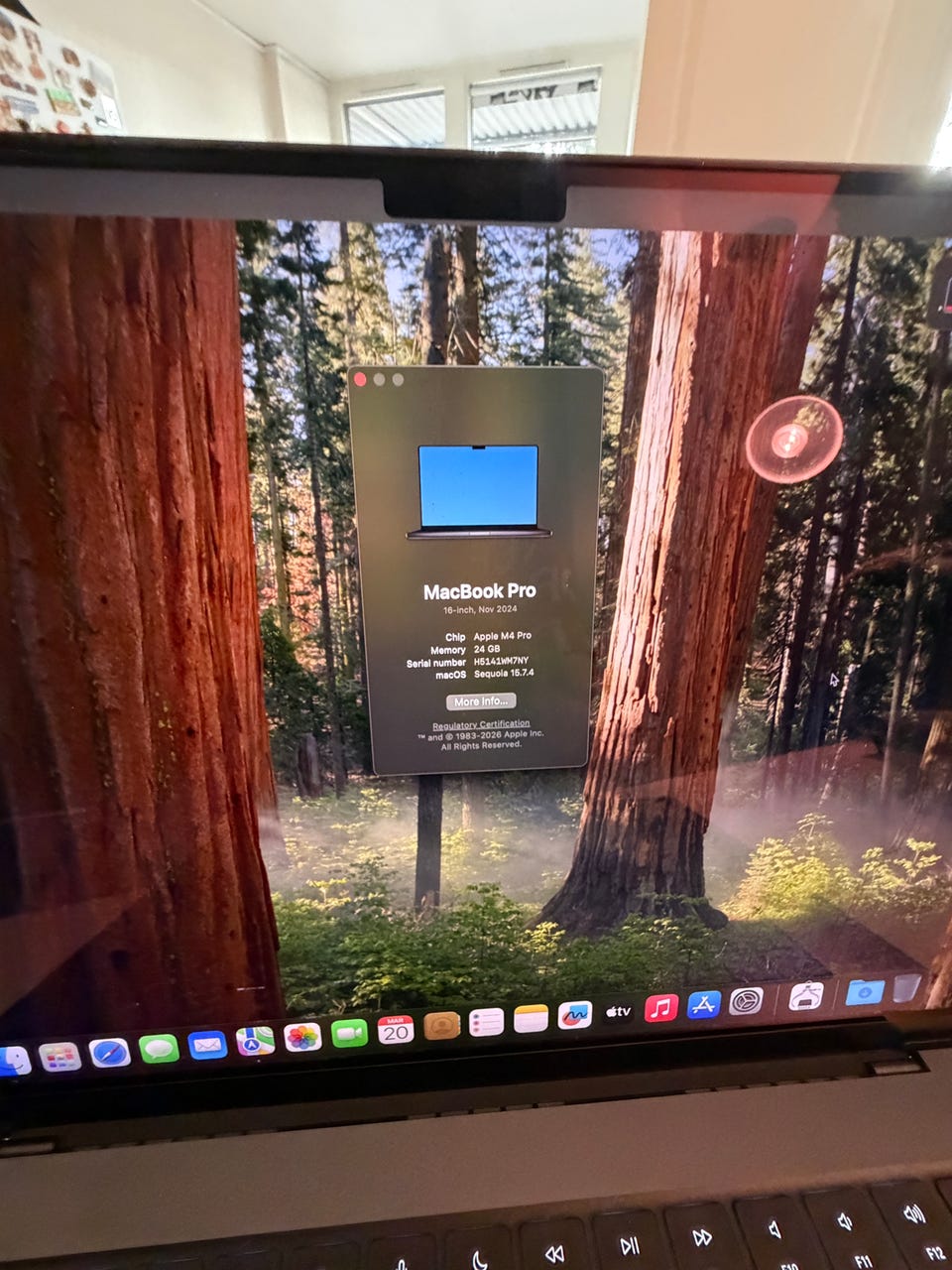Launch Freeform from the Dock
The image size is (952, 1270).
point(574,1014)
